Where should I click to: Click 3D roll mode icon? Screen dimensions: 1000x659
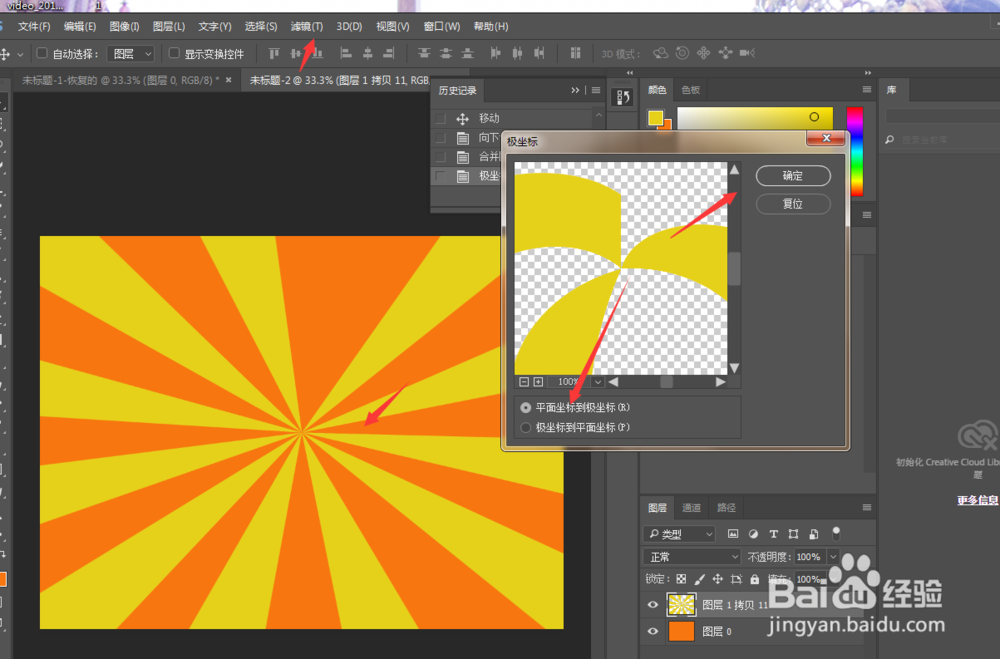click(682, 53)
